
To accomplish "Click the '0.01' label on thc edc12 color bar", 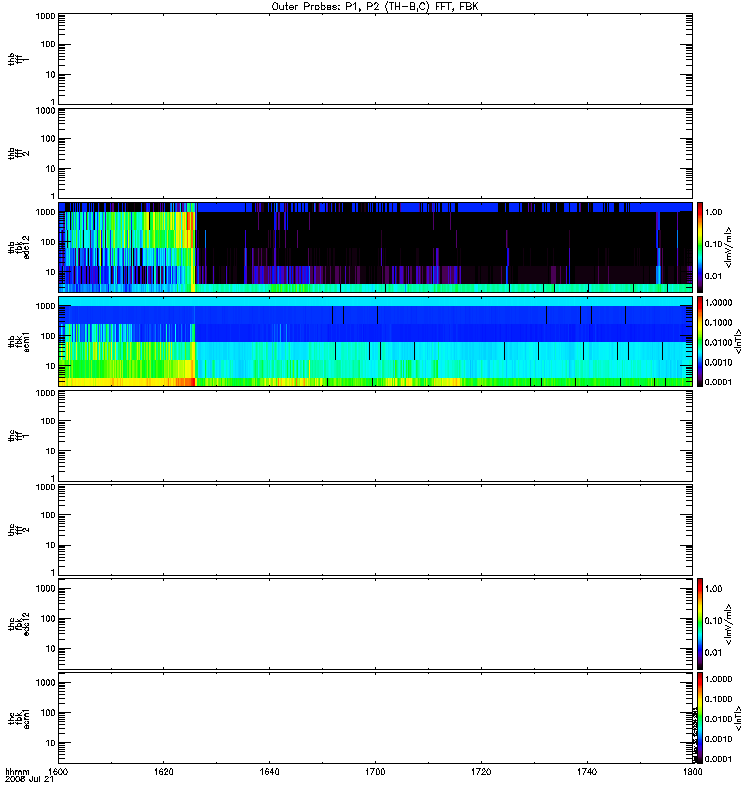I will point(713,653).
